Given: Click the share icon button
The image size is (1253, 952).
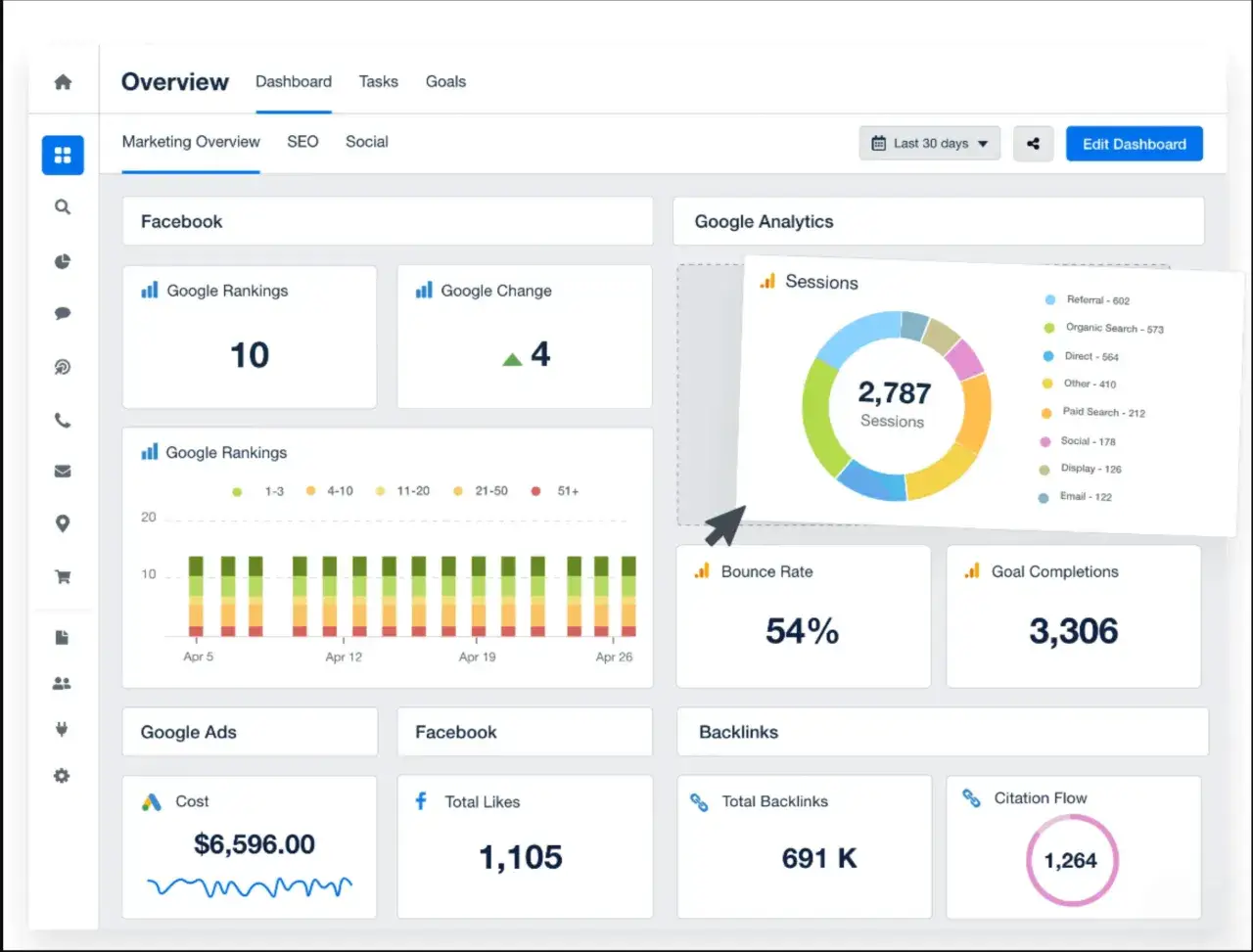Looking at the screenshot, I should click(1033, 144).
